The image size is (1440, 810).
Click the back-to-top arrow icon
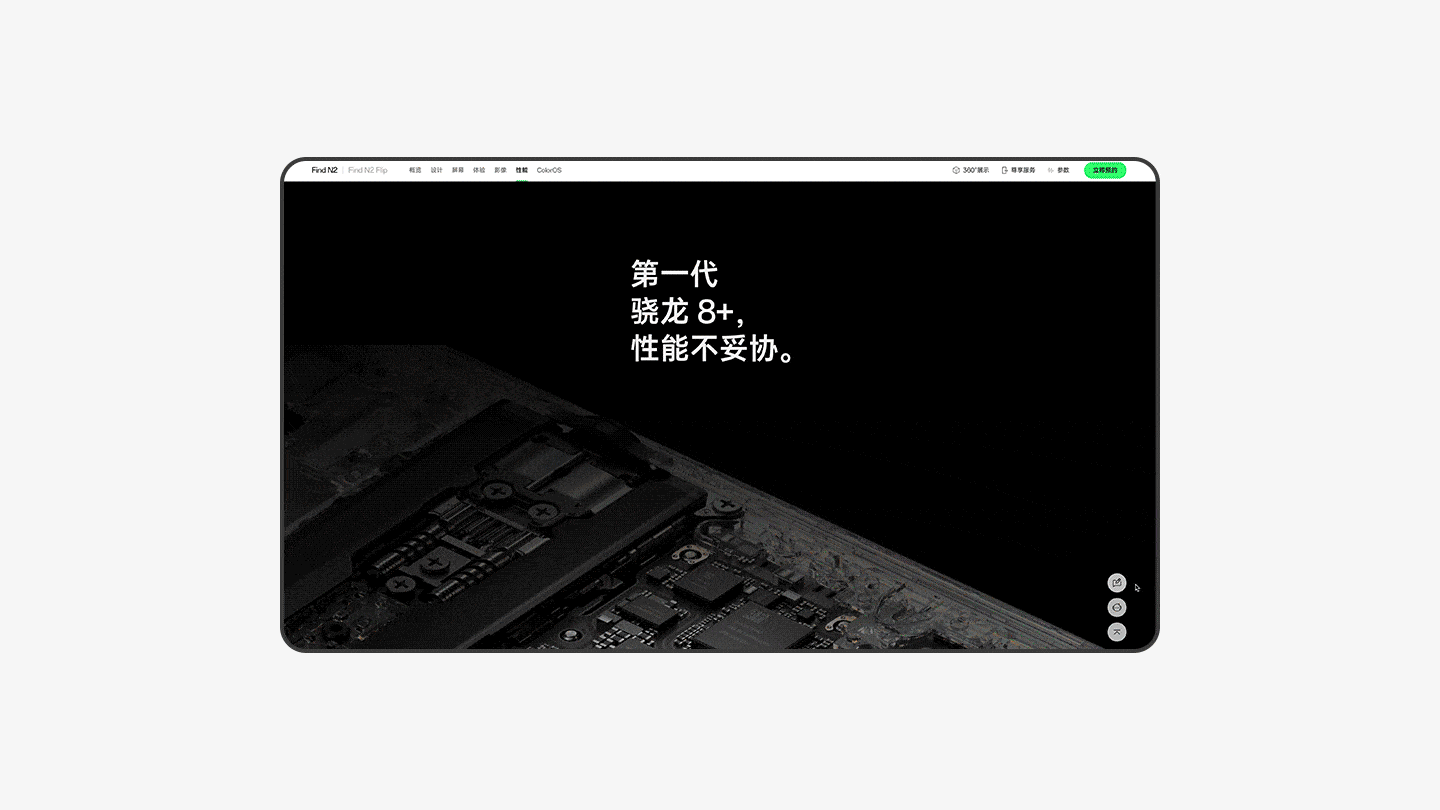(1117, 632)
